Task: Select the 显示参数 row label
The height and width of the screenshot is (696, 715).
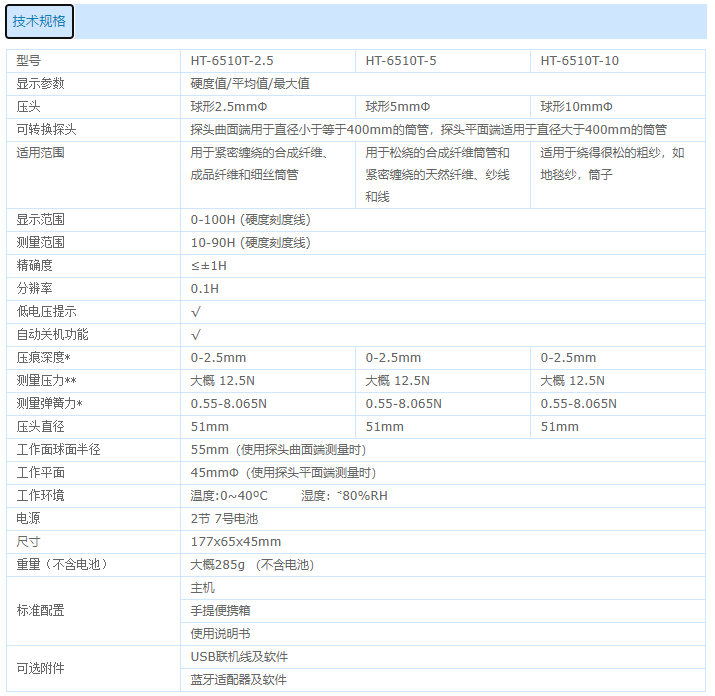Action: coord(41,83)
